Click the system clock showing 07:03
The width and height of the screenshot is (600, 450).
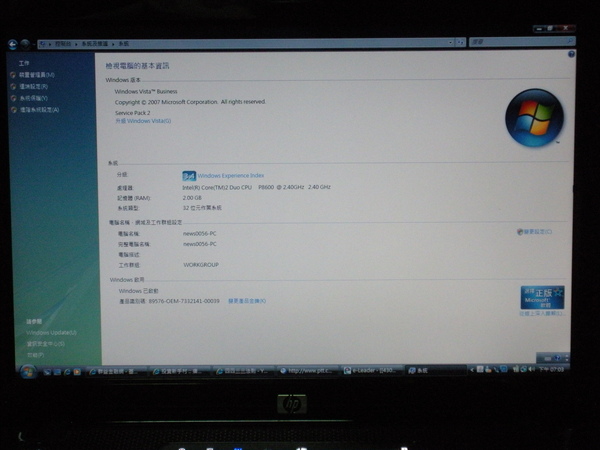coord(551,369)
